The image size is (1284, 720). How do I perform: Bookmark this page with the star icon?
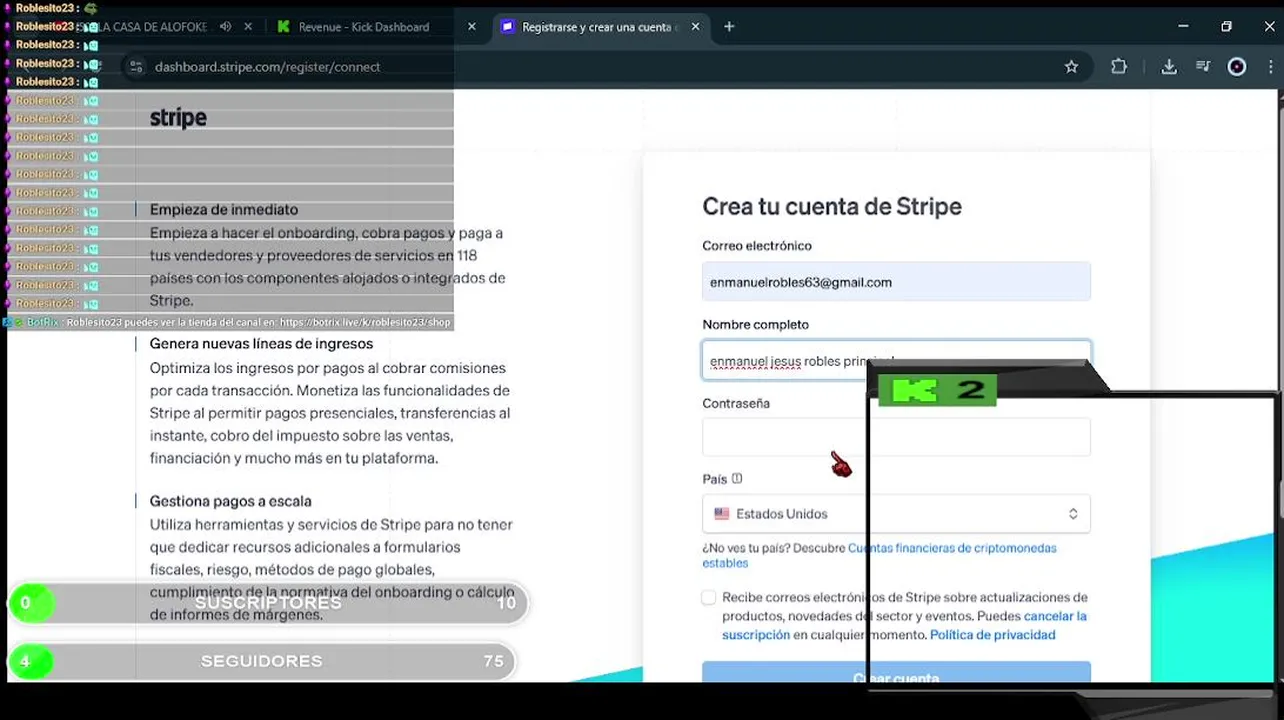click(x=1071, y=67)
